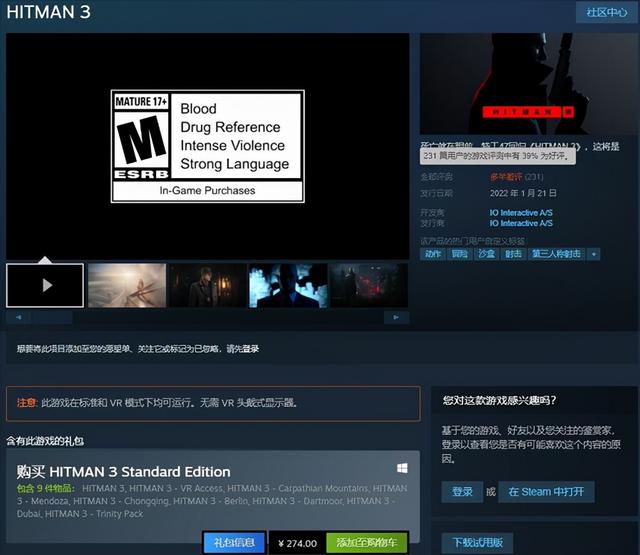Click the right arrow of thumbnail strip

[396, 317]
